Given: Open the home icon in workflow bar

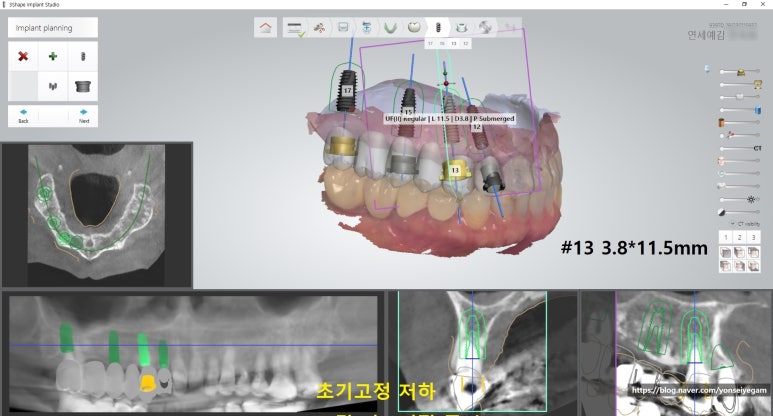Looking at the screenshot, I should tap(265, 27).
